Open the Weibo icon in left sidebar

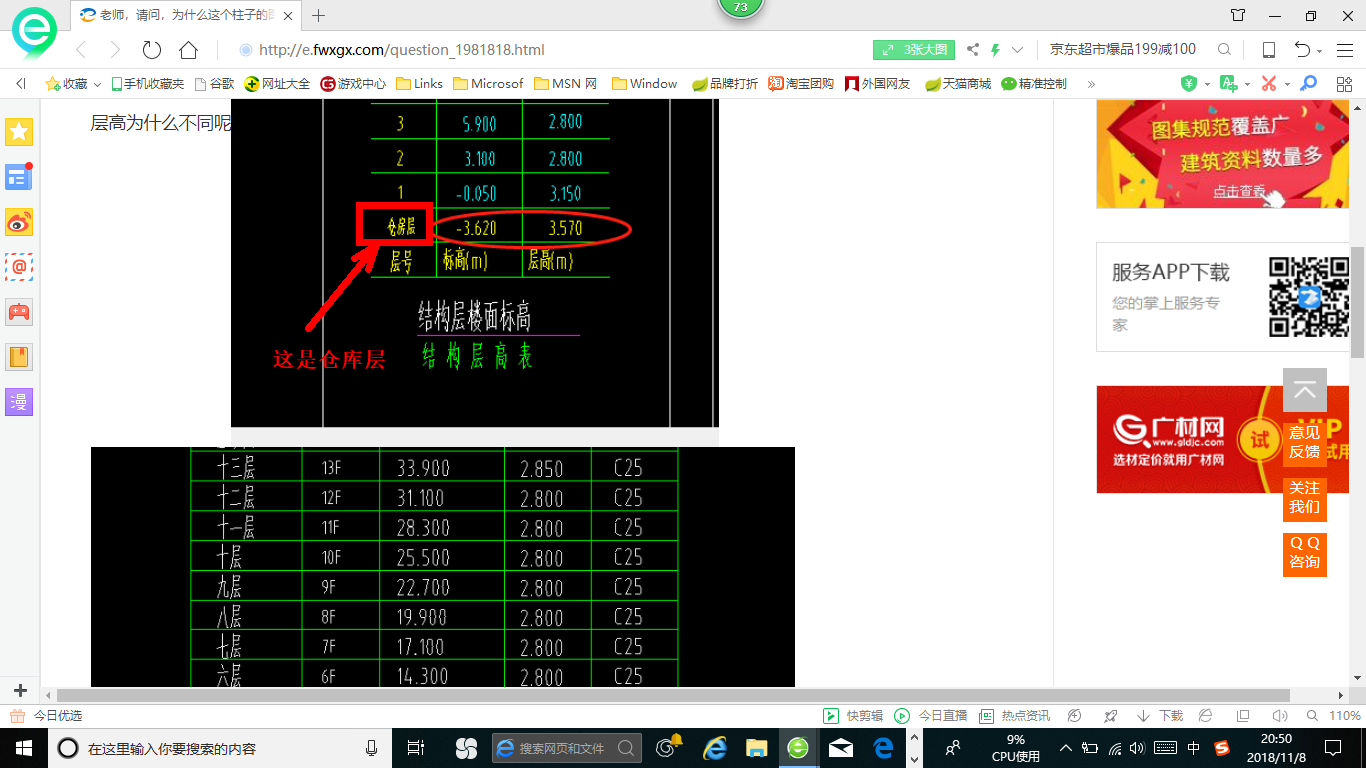point(19,223)
